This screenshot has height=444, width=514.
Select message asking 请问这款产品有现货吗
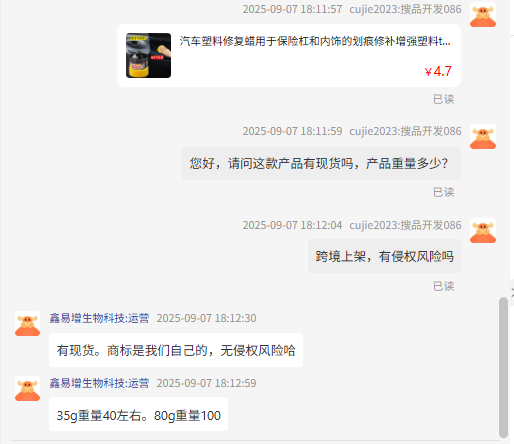coord(321,163)
